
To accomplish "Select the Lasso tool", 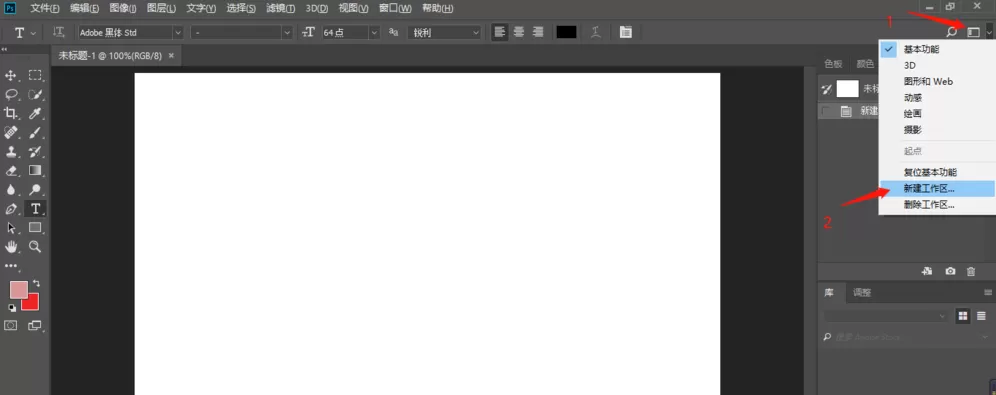I will click(11, 95).
